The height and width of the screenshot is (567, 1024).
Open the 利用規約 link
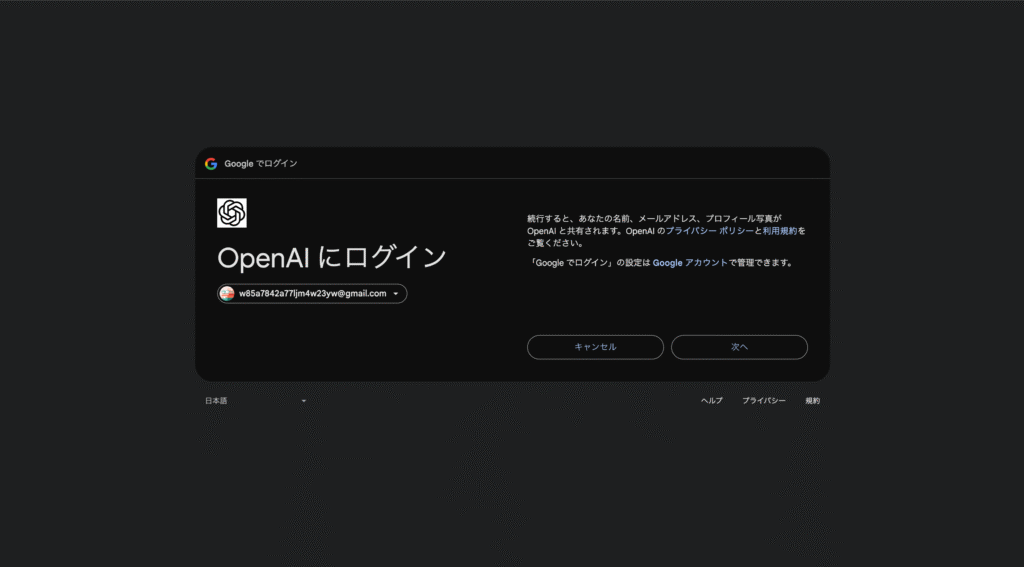click(780, 231)
